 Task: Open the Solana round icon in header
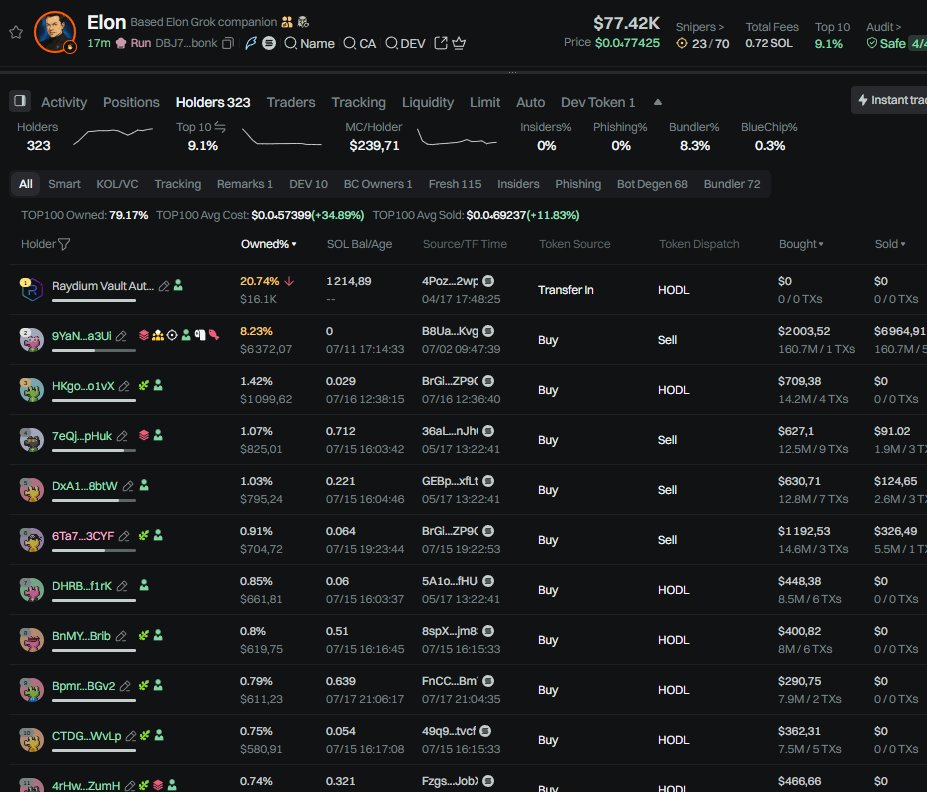point(269,43)
